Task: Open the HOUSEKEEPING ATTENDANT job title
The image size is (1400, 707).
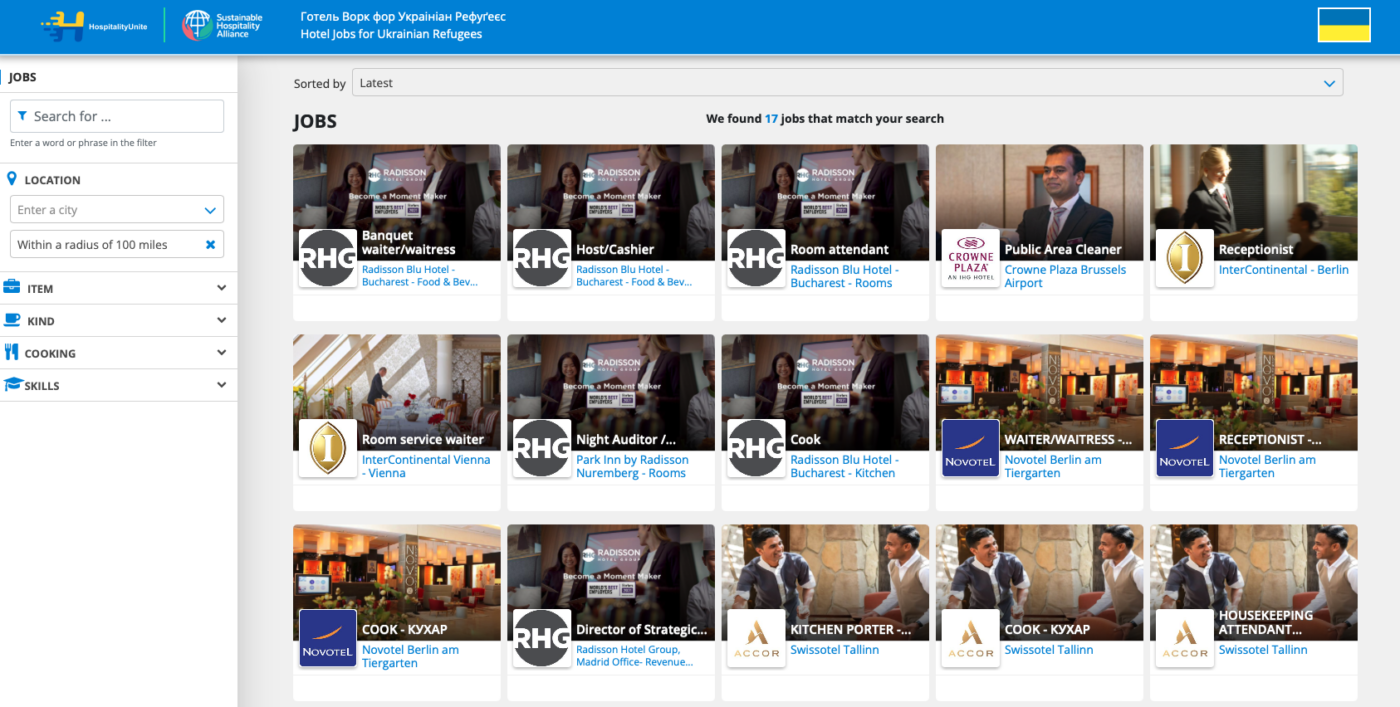Action: click(1266, 622)
